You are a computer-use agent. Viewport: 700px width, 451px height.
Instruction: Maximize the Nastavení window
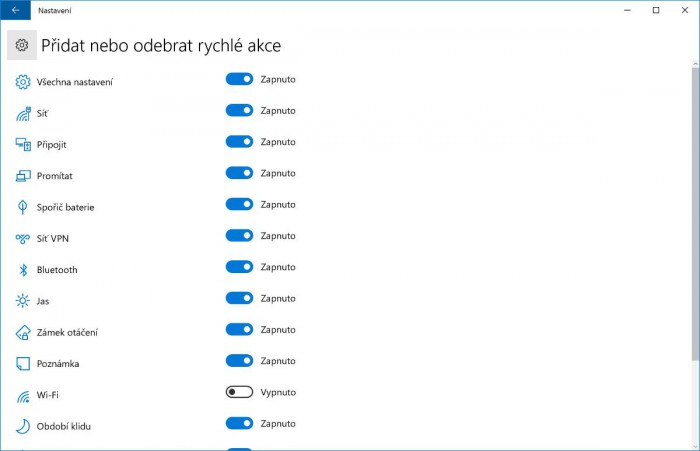click(x=656, y=10)
